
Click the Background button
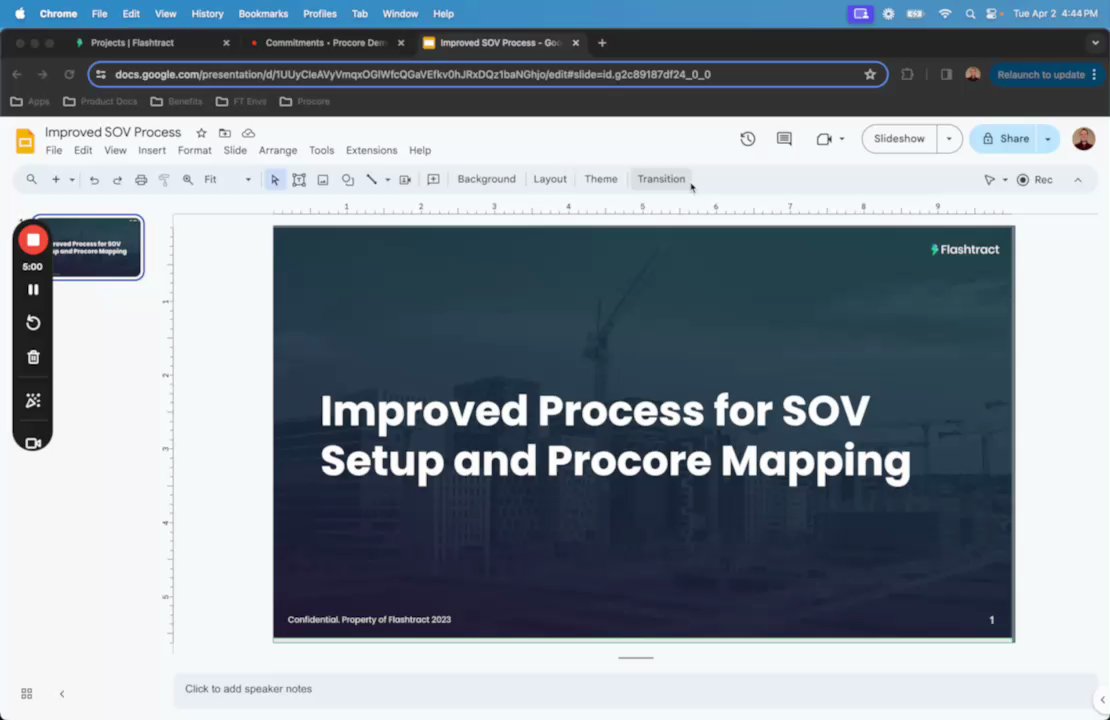486,179
